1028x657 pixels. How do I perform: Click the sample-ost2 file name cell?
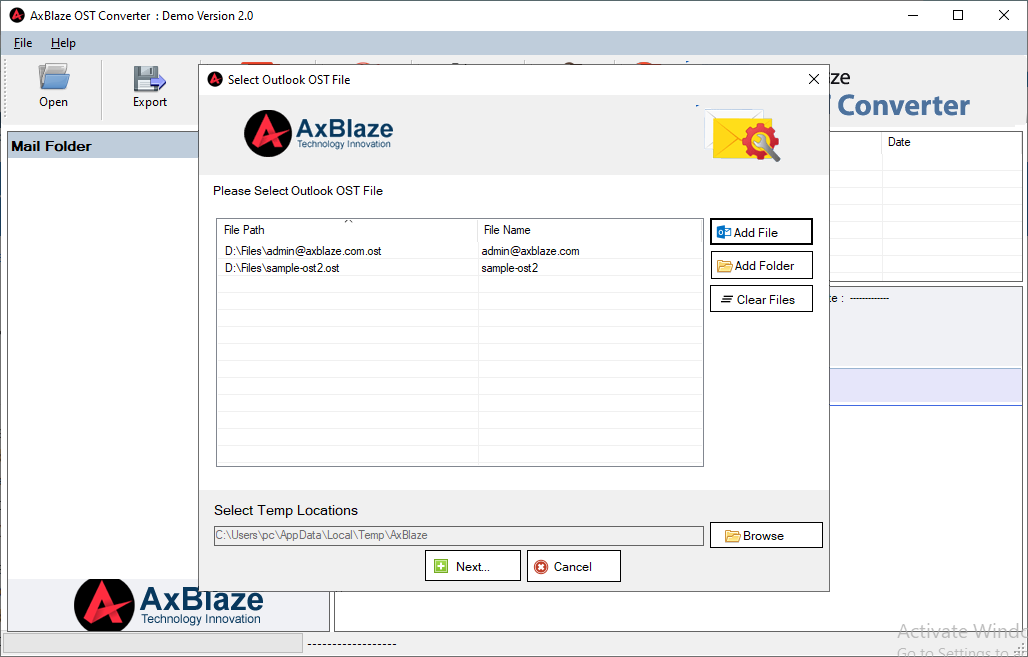(510, 268)
